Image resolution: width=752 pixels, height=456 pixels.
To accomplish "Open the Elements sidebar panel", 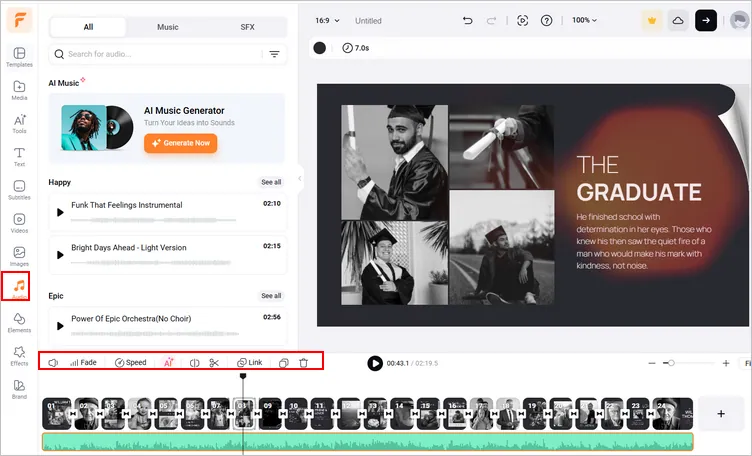I will [x=19, y=323].
